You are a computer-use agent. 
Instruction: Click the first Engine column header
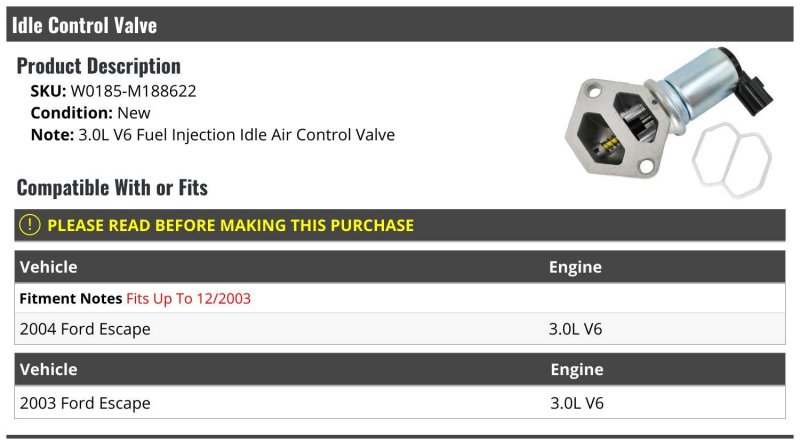tap(575, 267)
